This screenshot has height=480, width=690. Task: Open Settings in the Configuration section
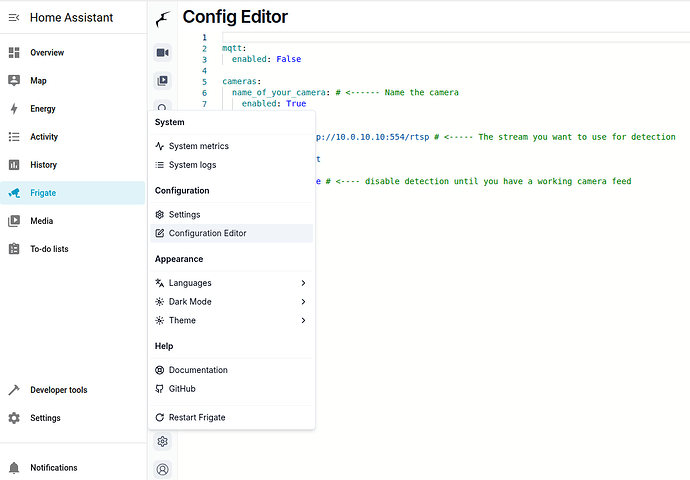[x=184, y=214]
